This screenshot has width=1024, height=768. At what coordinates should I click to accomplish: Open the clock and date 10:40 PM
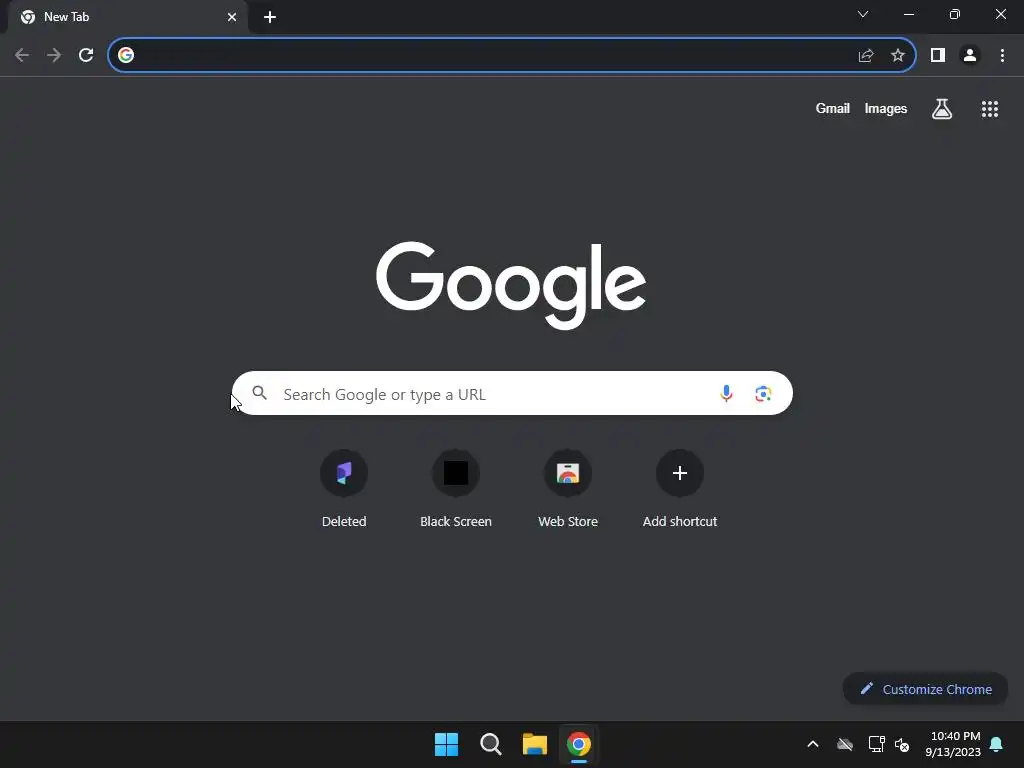[x=953, y=744]
